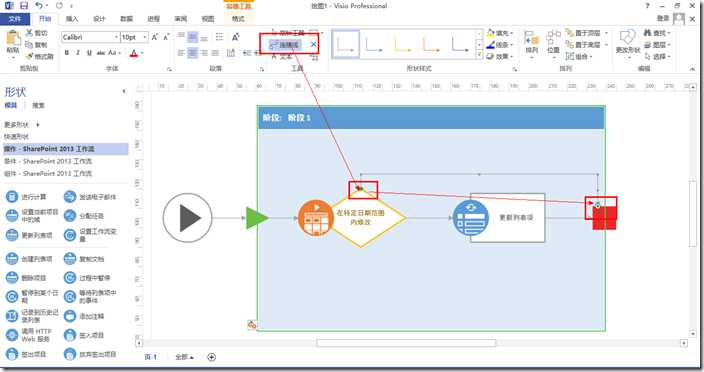Click the Format Painter brush icon

29,56
